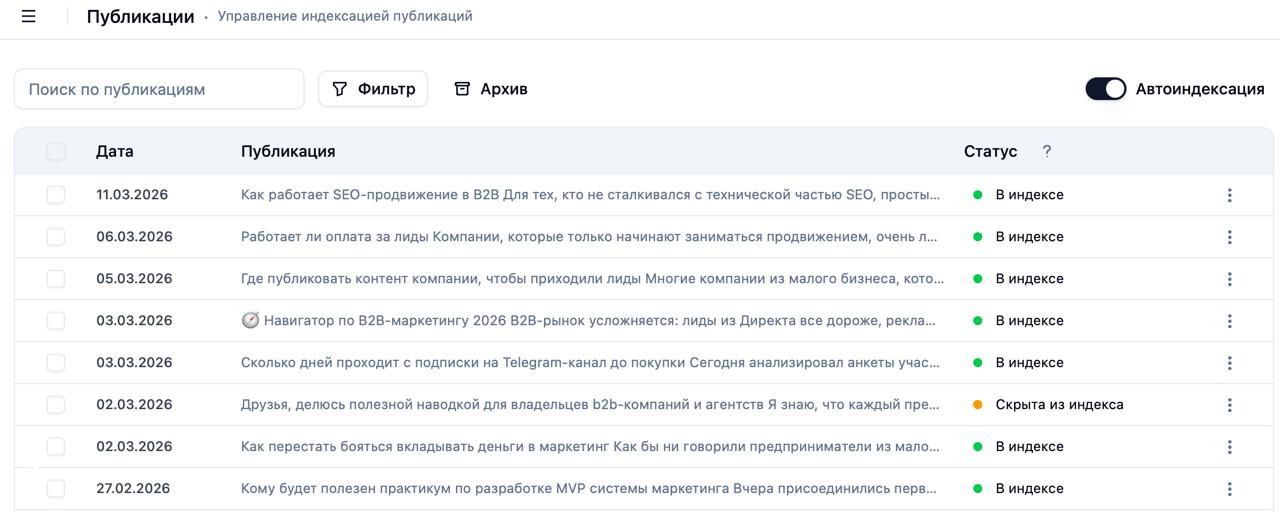Focus the Поиск по публикациям field
Screen dimensions: 1280x512
click(x=159, y=89)
